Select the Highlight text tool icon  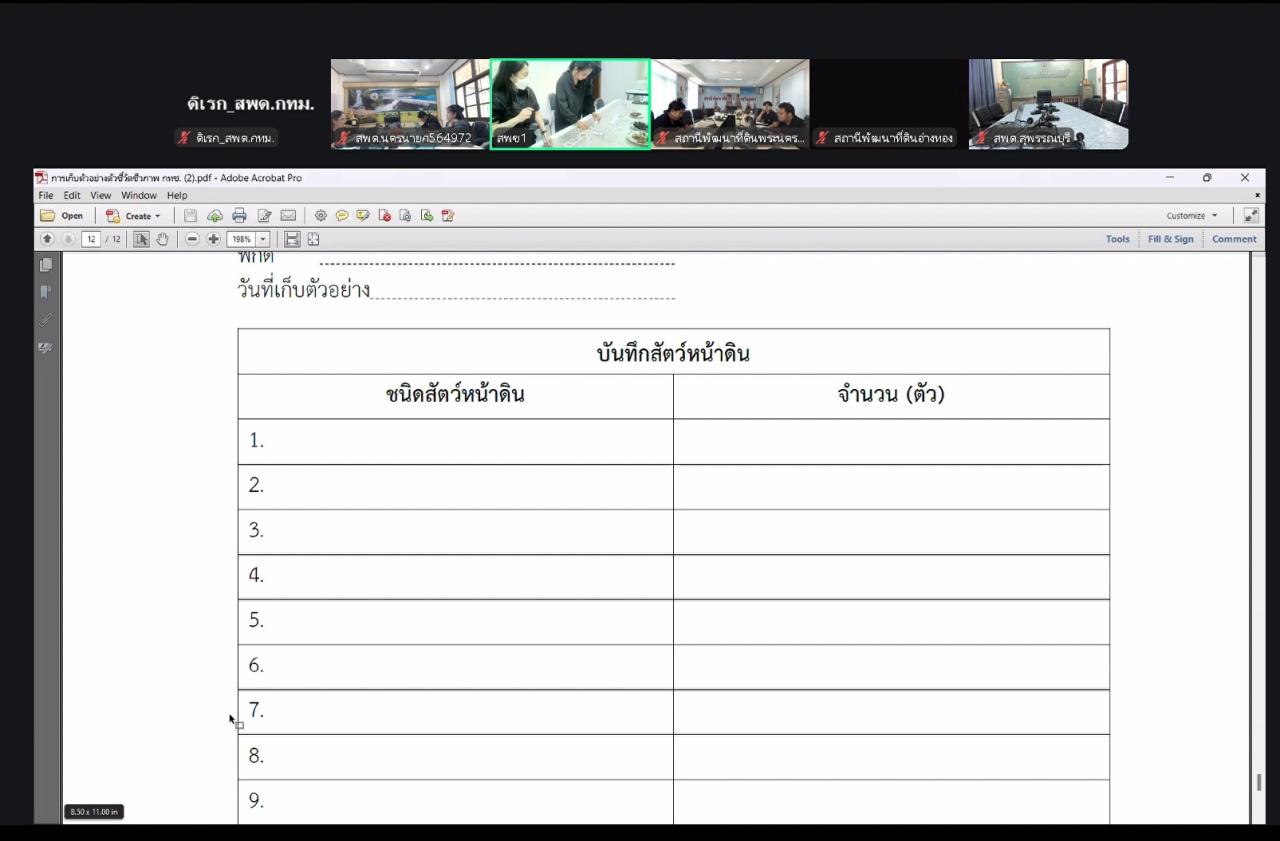coord(363,215)
